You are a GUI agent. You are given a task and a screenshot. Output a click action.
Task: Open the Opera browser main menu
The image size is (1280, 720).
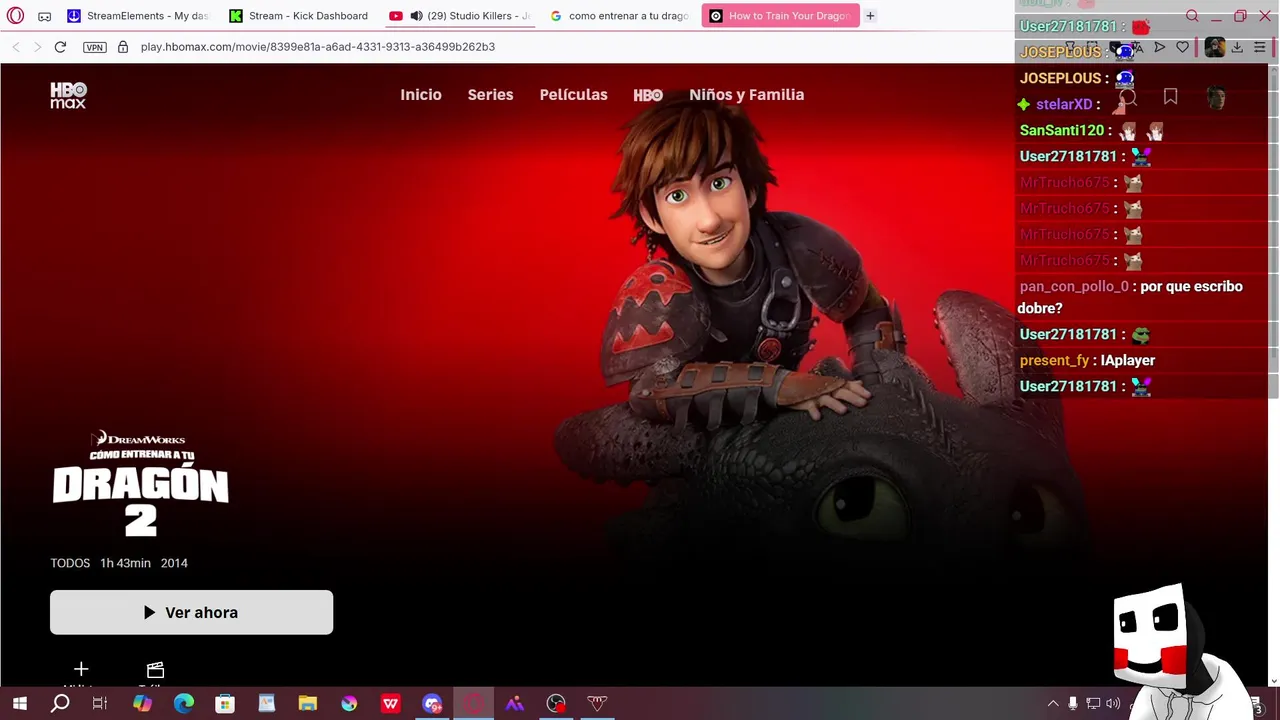[x=15, y=16]
